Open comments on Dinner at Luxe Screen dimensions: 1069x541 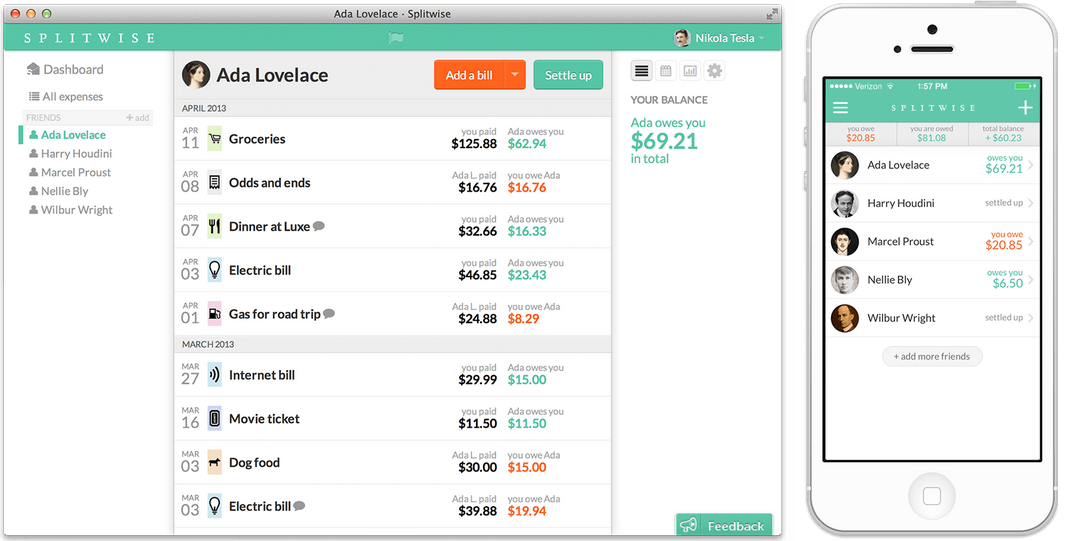click(318, 226)
